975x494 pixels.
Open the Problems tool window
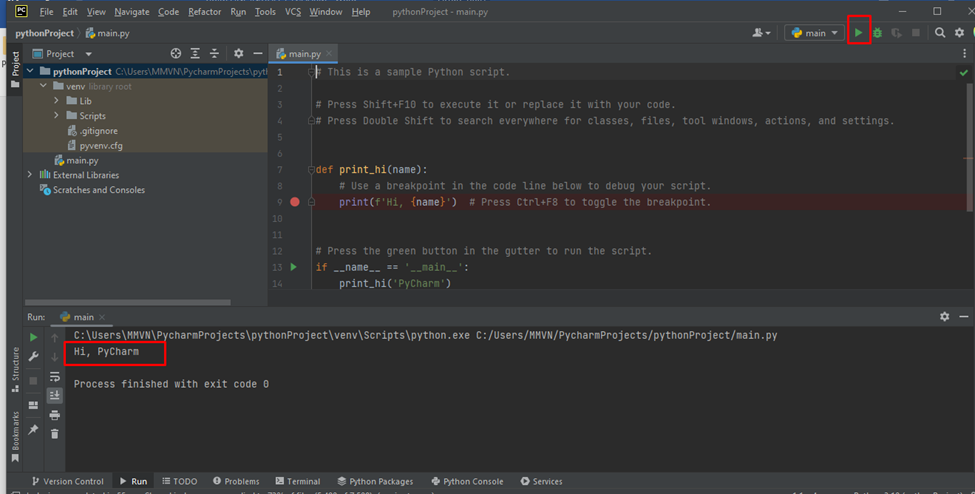[236, 481]
